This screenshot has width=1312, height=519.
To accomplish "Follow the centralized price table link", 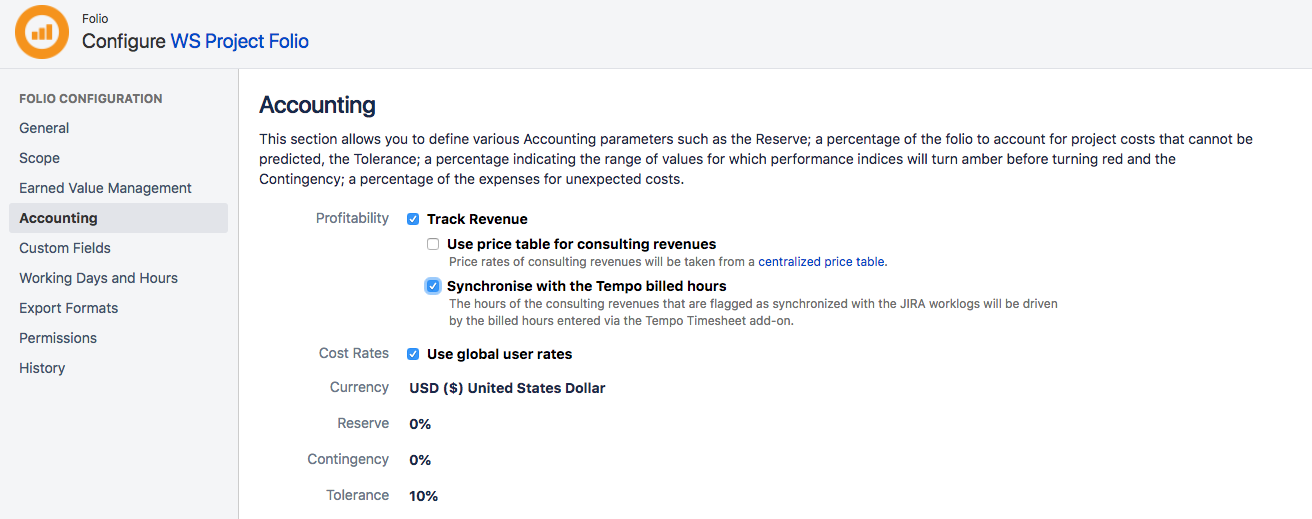I will (x=821, y=262).
